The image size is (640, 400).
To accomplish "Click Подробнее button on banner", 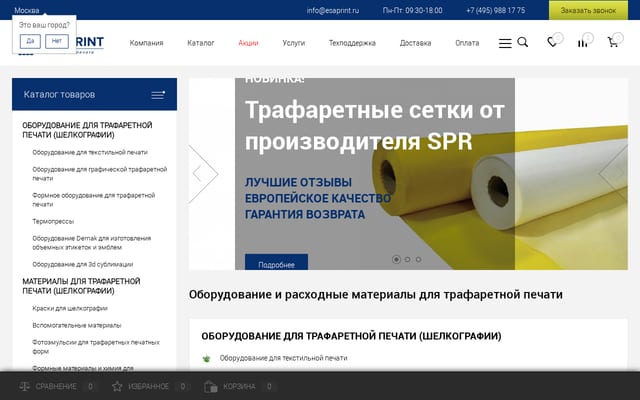I will click(x=276, y=262).
